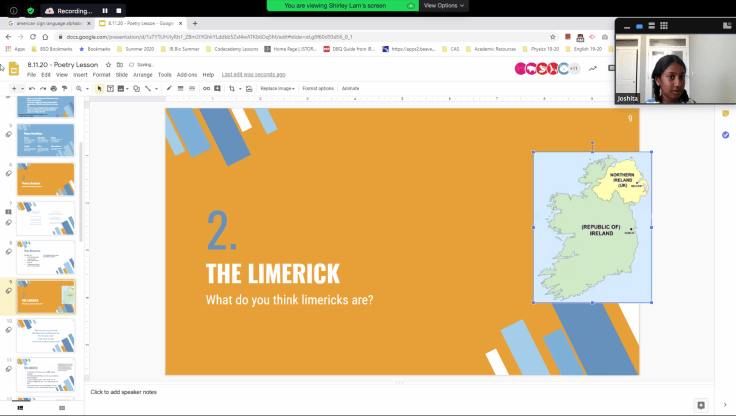736x416 pixels.
Task: Star the 8.11.20 Poetry Lesson presentation
Action: tap(107, 65)
